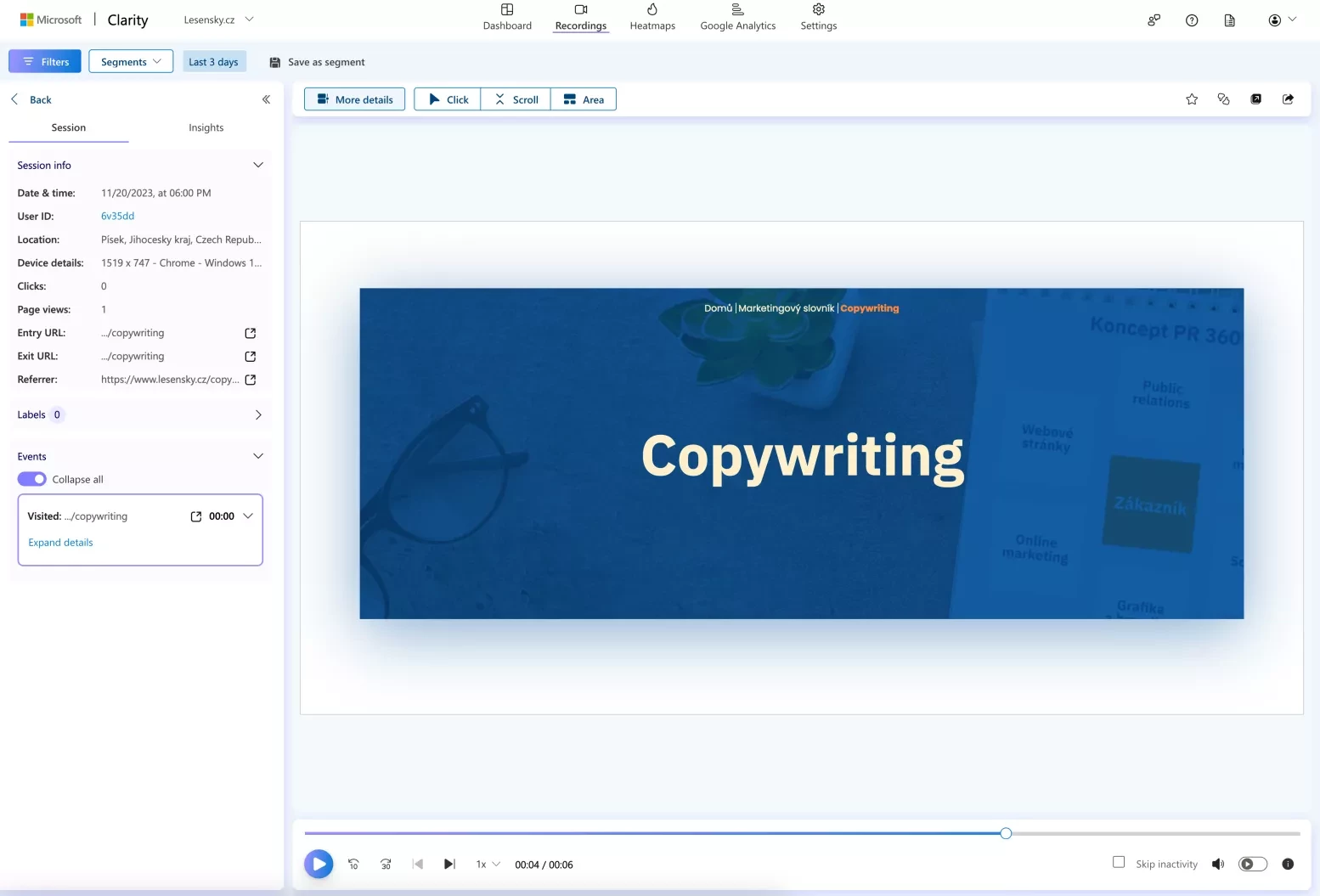Image resolution: width=1320 pixels, height=896 pixels.
Task: Open the documentation page icon
Action: 1229,20
